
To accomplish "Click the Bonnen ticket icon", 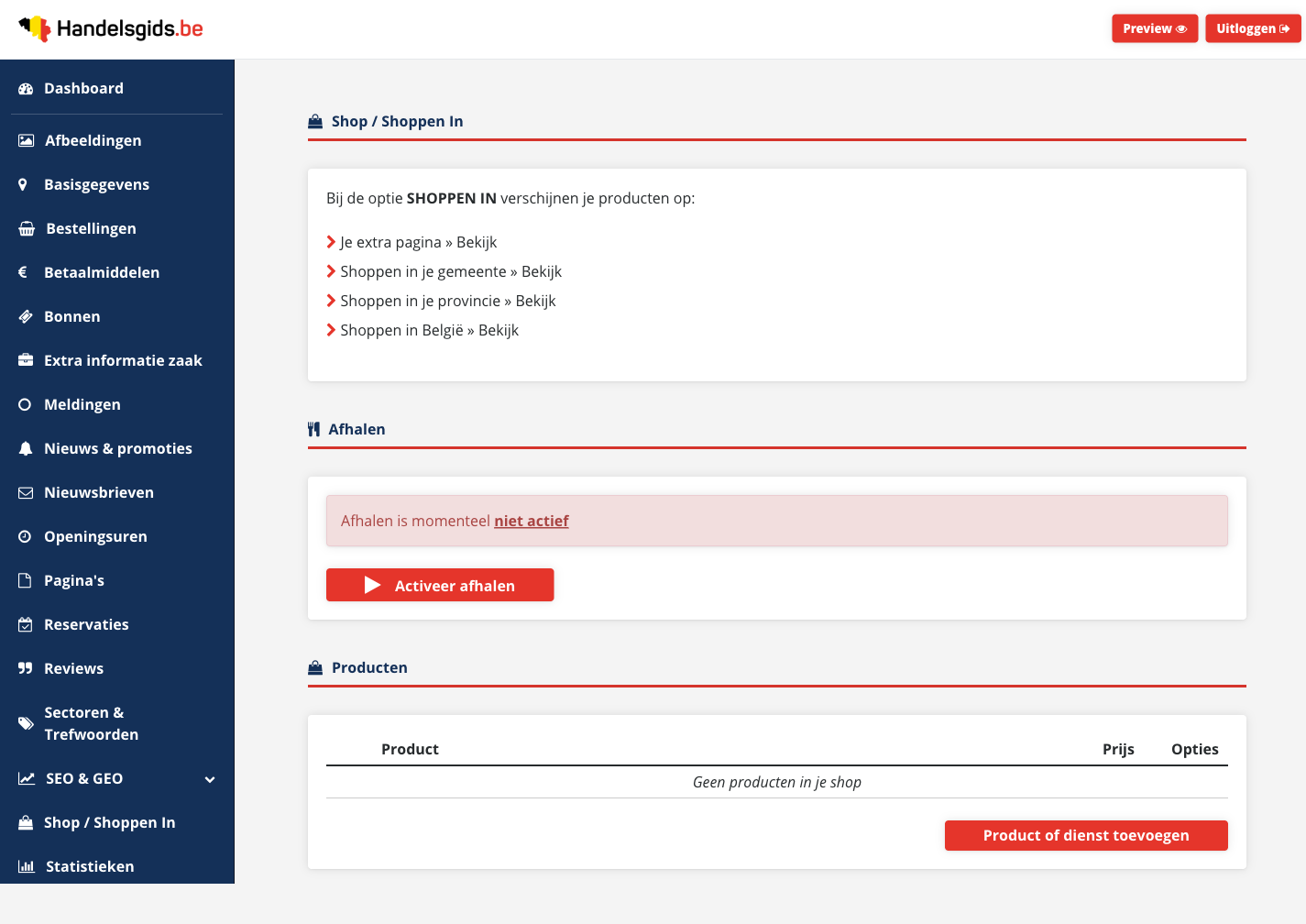I will click(26, 316).
